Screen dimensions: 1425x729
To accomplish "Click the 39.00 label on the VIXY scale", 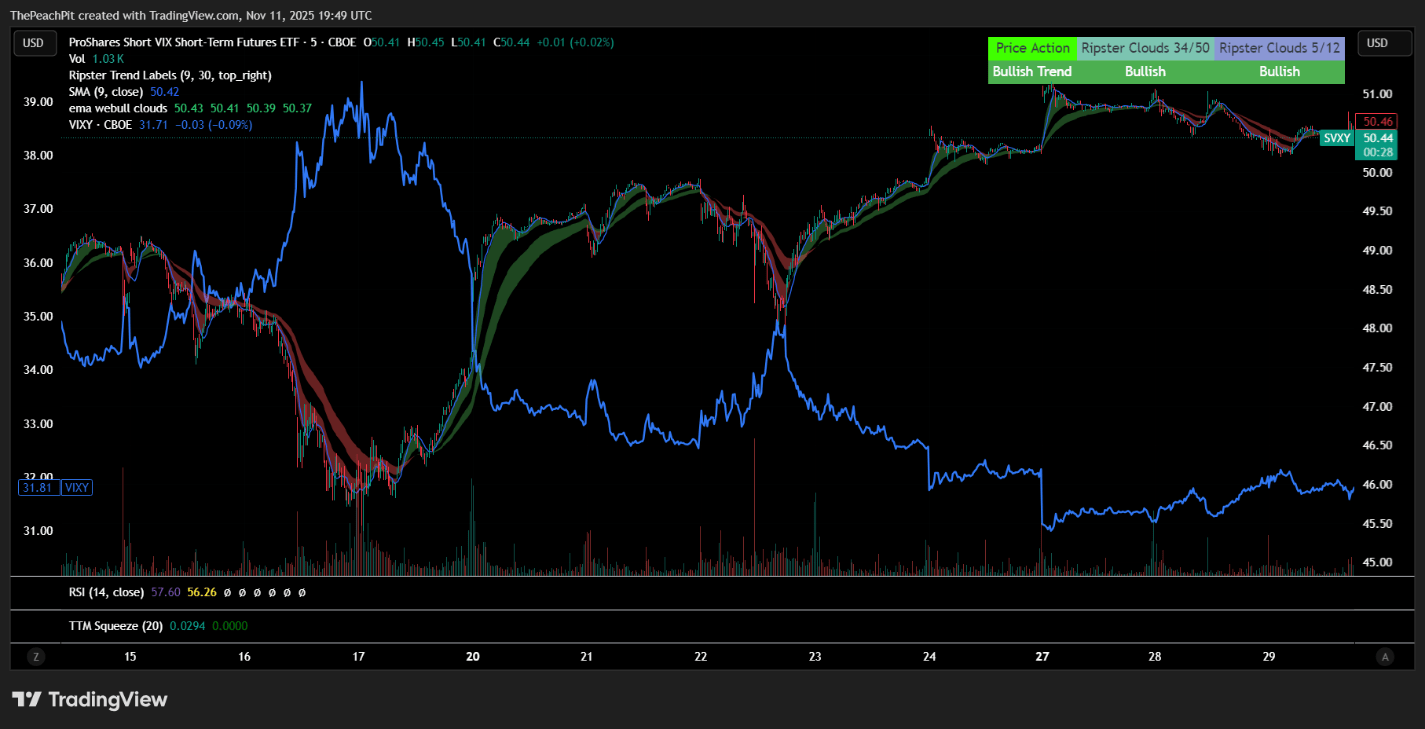I will pos(37,102).
